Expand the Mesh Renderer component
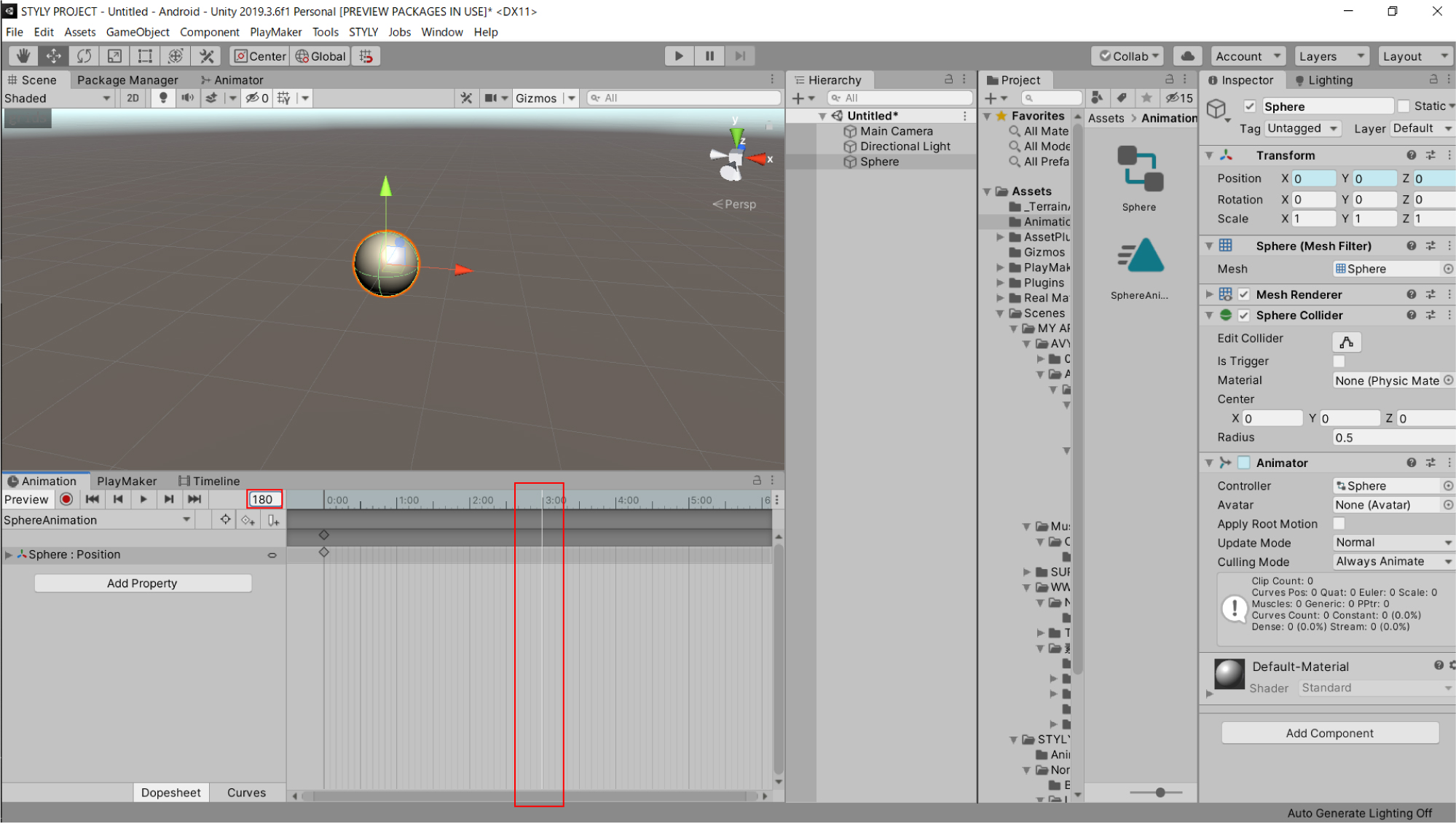Viewport: 1456px width, 824px height. coord(1209,294)
